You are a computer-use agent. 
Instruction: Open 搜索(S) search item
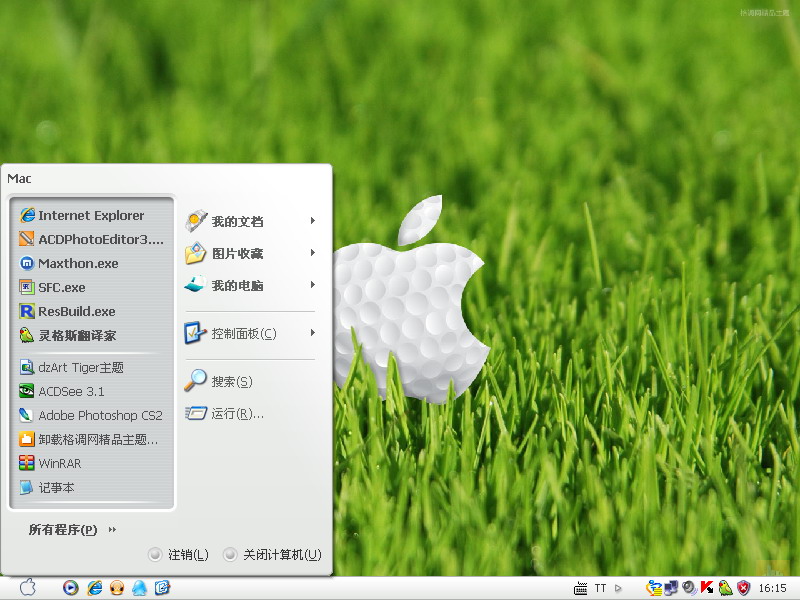click(x=250, y=381)
